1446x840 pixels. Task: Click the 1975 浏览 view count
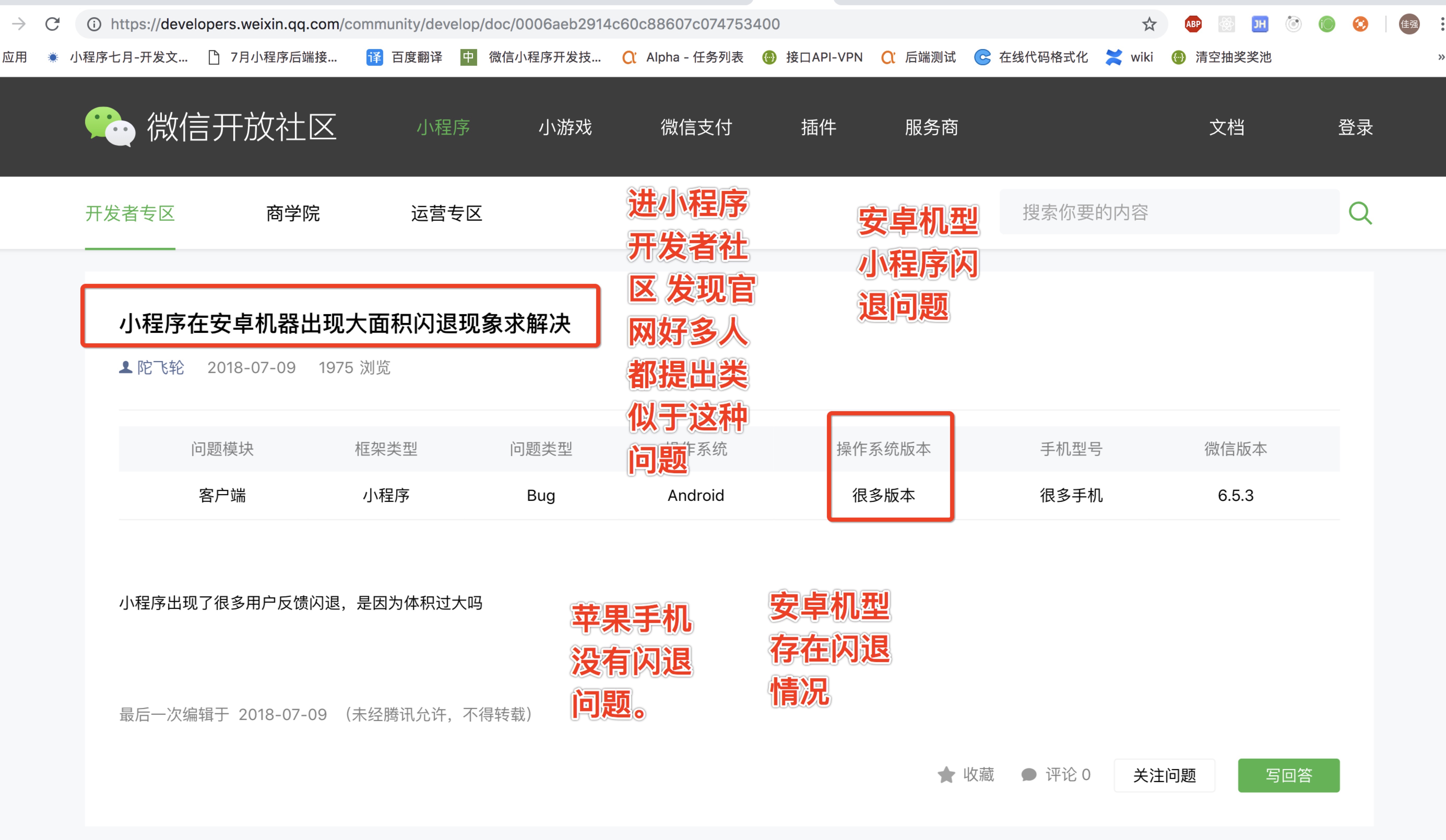(x=355, y=367)
